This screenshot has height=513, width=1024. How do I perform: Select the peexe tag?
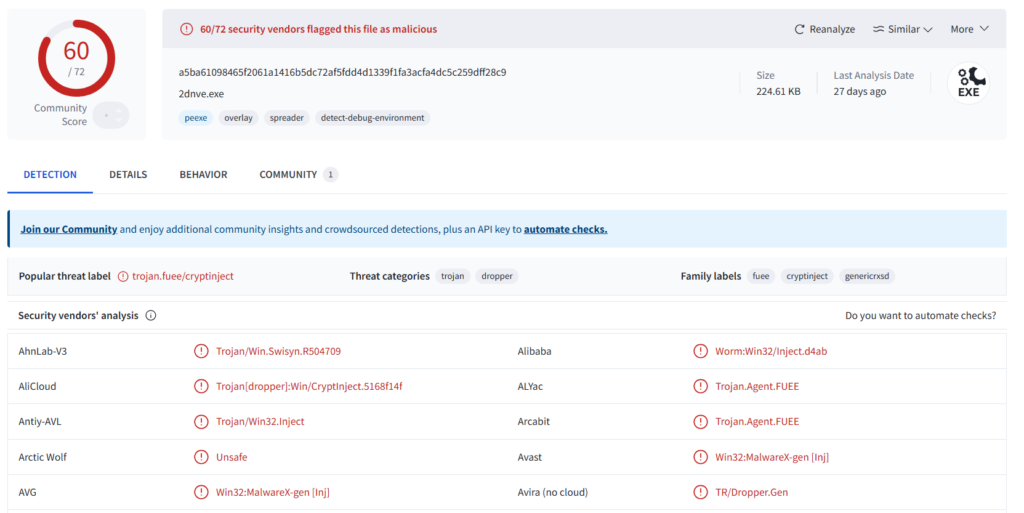[195, 118]
